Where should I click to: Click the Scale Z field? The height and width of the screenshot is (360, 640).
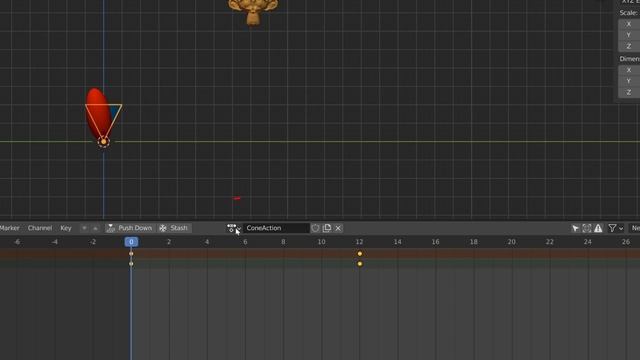[629, 46]
